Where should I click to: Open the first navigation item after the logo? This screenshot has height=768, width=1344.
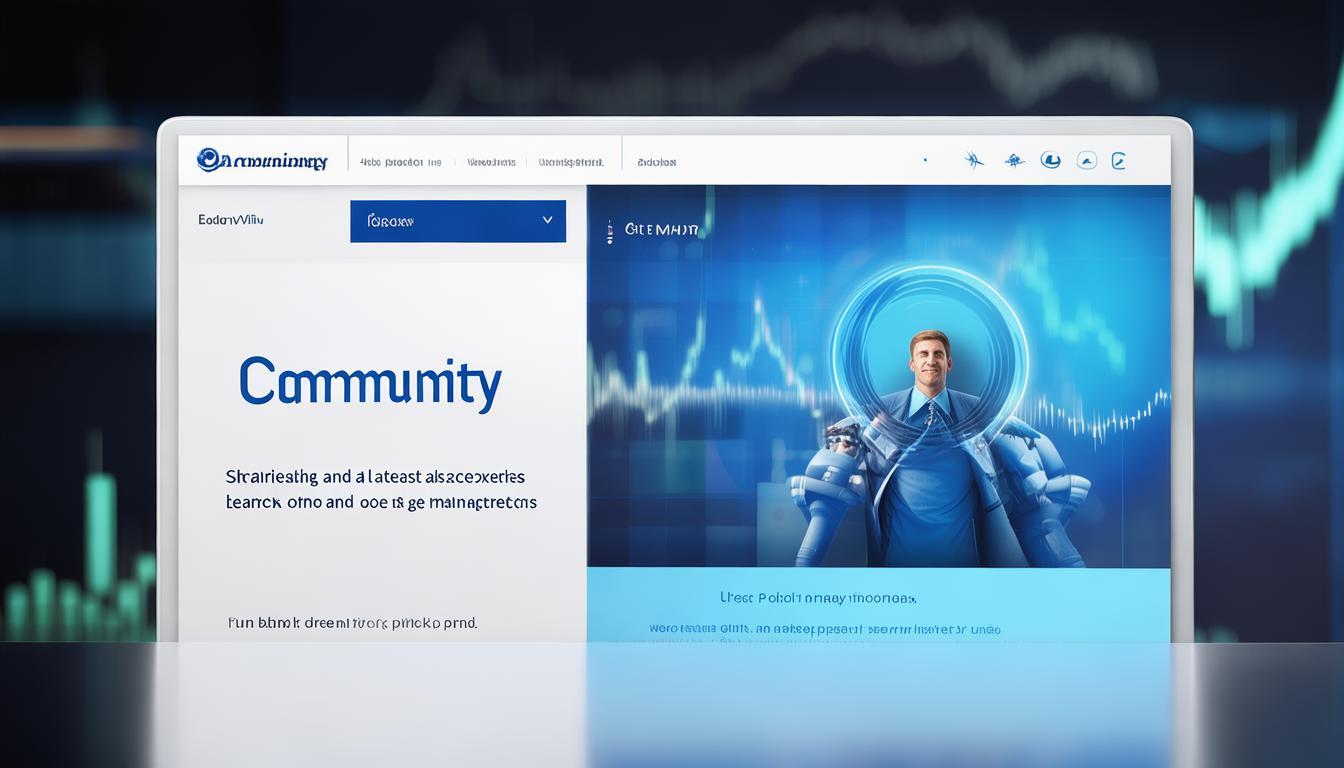400,162
